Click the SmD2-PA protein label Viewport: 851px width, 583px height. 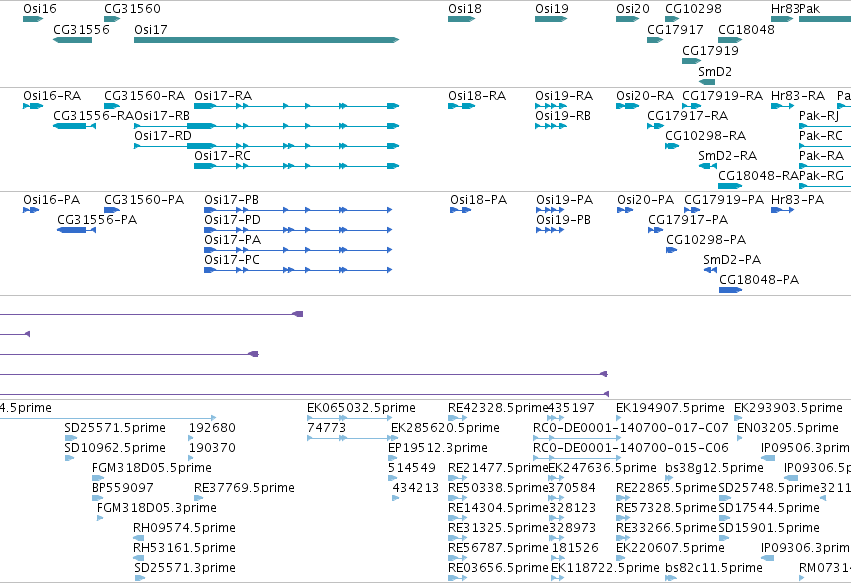tap(732, 260)
